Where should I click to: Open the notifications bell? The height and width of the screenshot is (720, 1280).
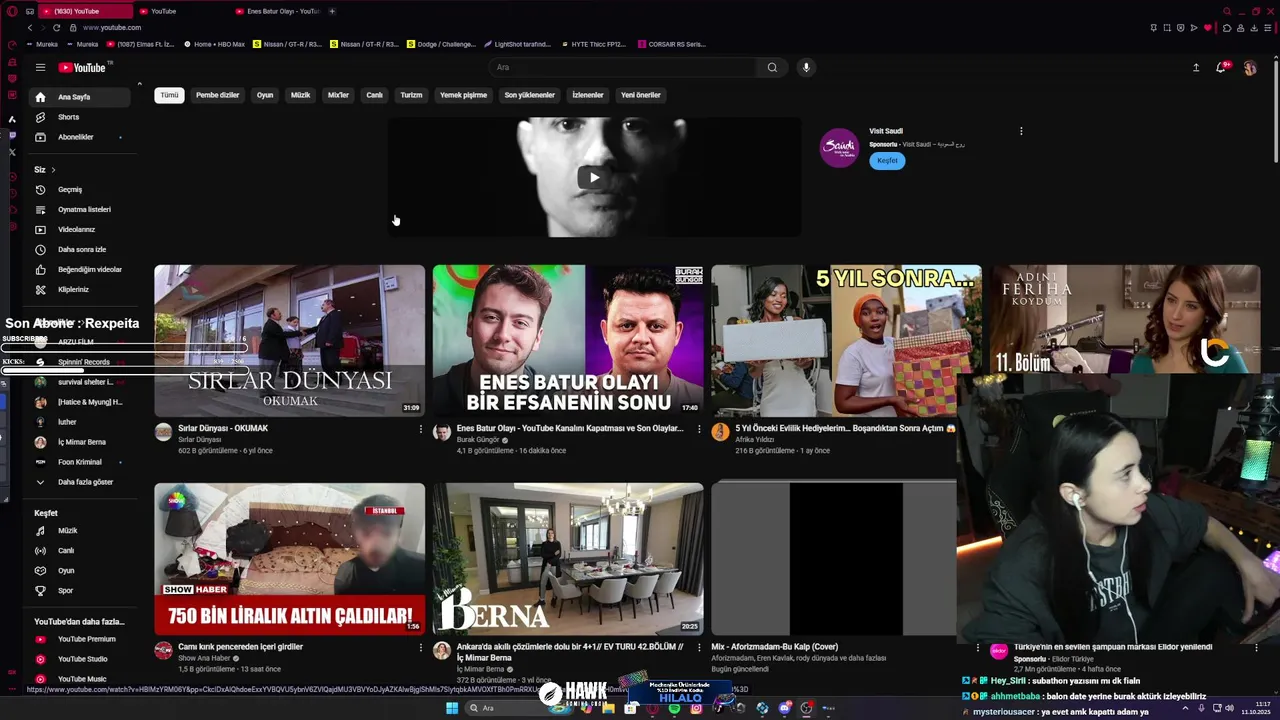pos(1221,68)
